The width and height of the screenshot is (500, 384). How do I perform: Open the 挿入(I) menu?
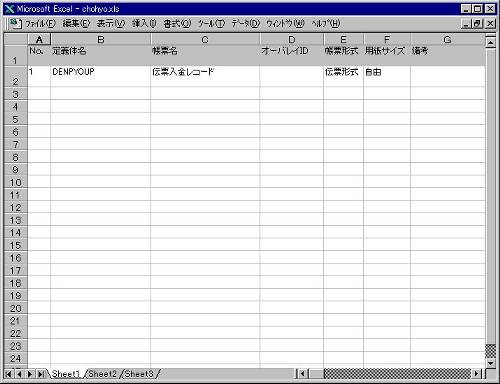[x=144, y=24]
